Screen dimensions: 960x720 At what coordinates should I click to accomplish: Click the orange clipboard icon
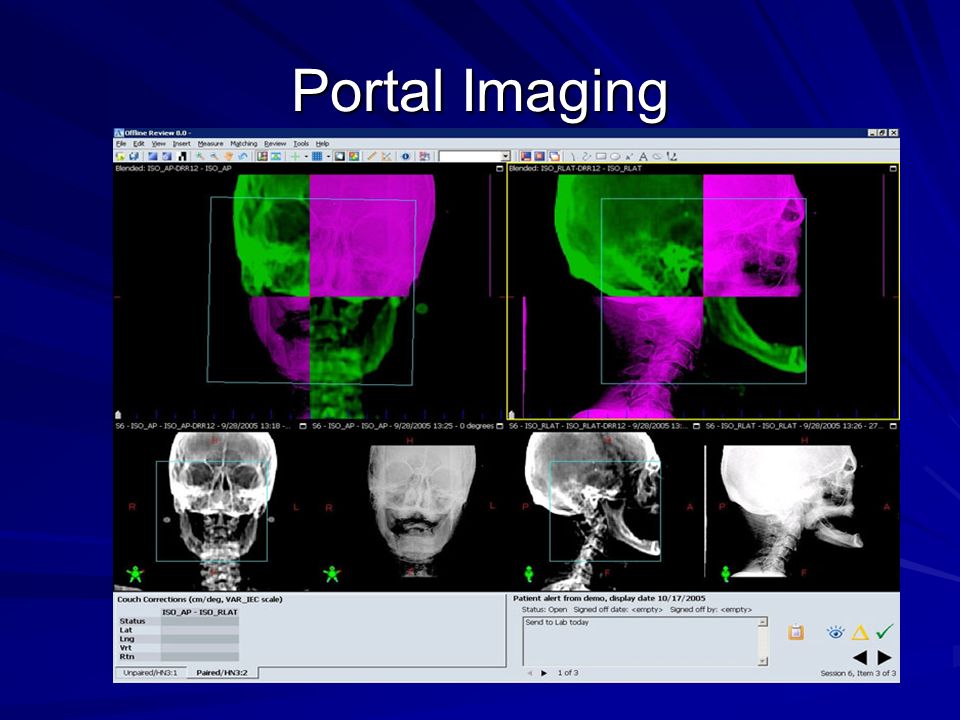pyautogui.click(x=795, y=632)
